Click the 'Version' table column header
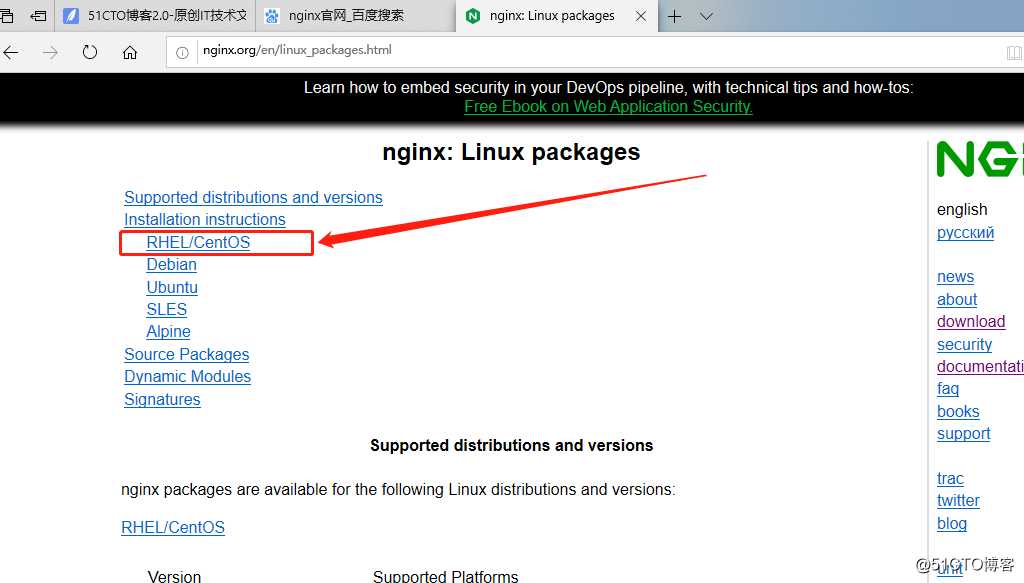 pyautogui.click(x=174, y=576)
